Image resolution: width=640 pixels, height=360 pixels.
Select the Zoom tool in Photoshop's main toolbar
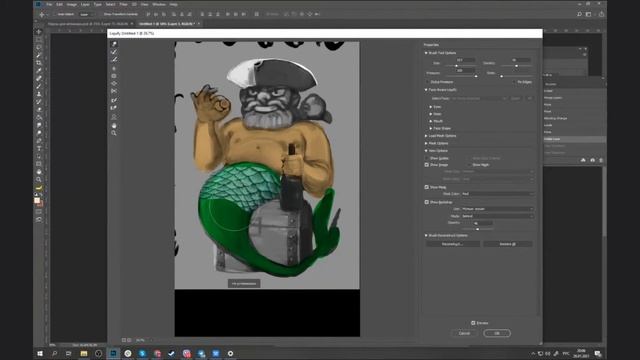click(x=39, y=179)
